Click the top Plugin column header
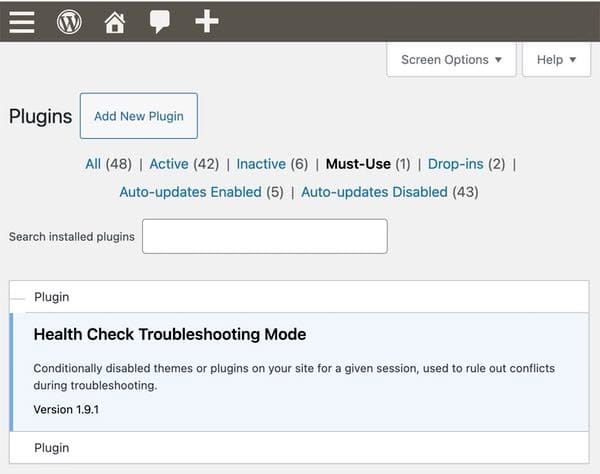The height and width of the screenshot is (474, 600). click(52, 297)
